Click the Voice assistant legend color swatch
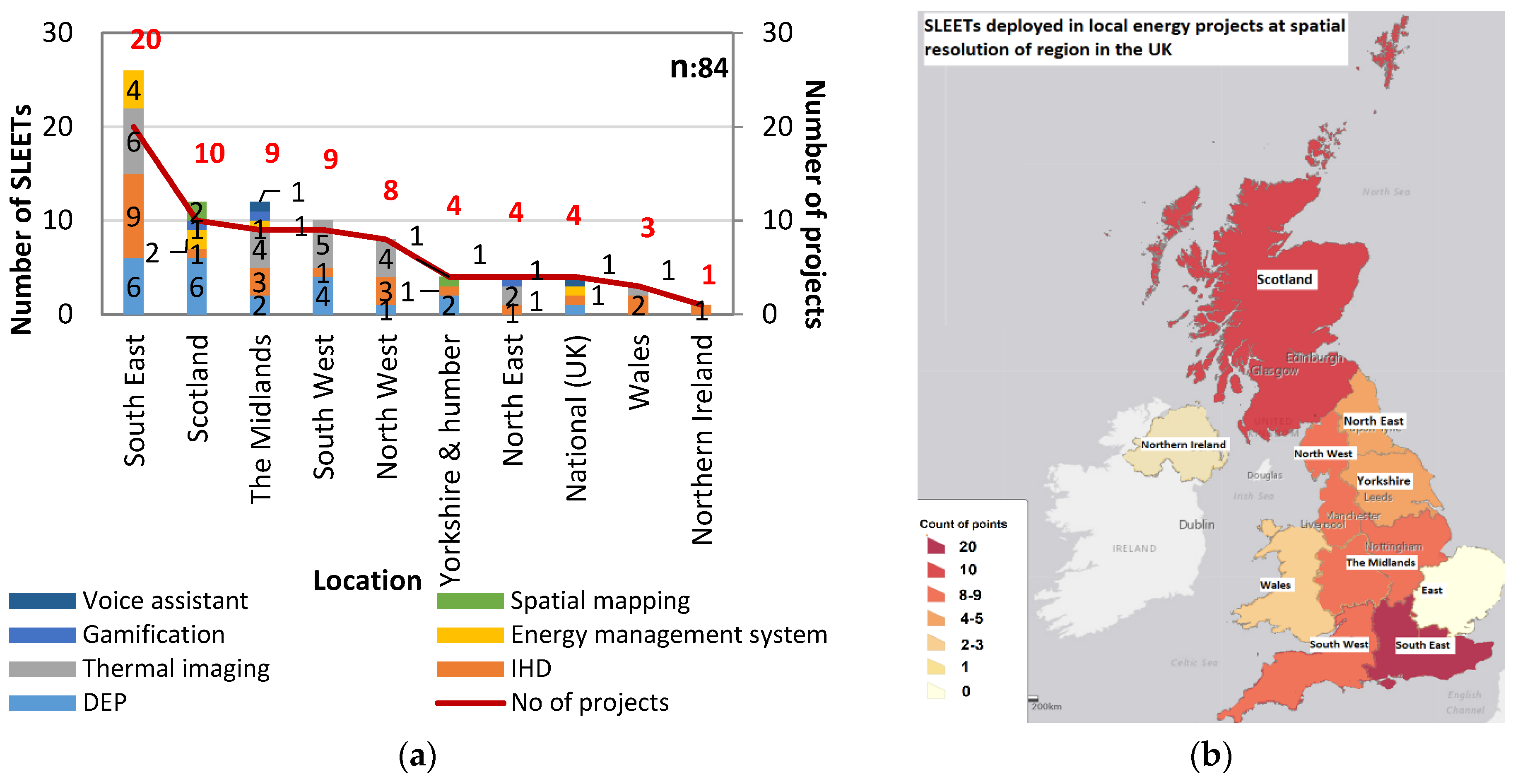 [42, 601]
